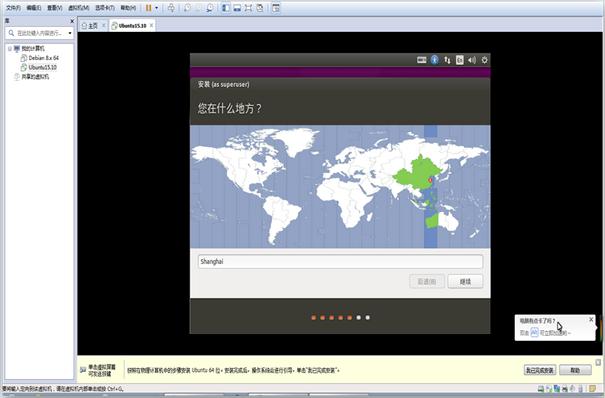Enter full screen mode icon
Screen dimensions: 605x398
[x=248, y=8]
